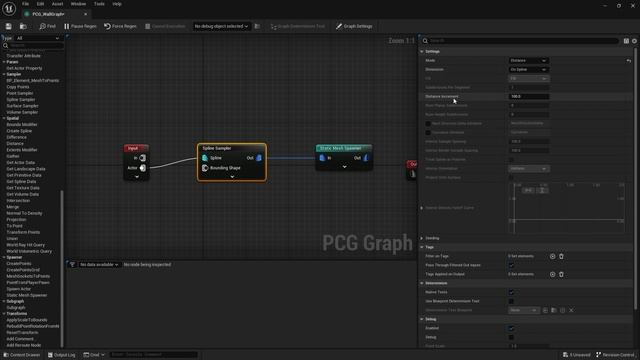Click the Input node's In pin
640x360 pixels.
pyautogui.click(x=142, y=158)
